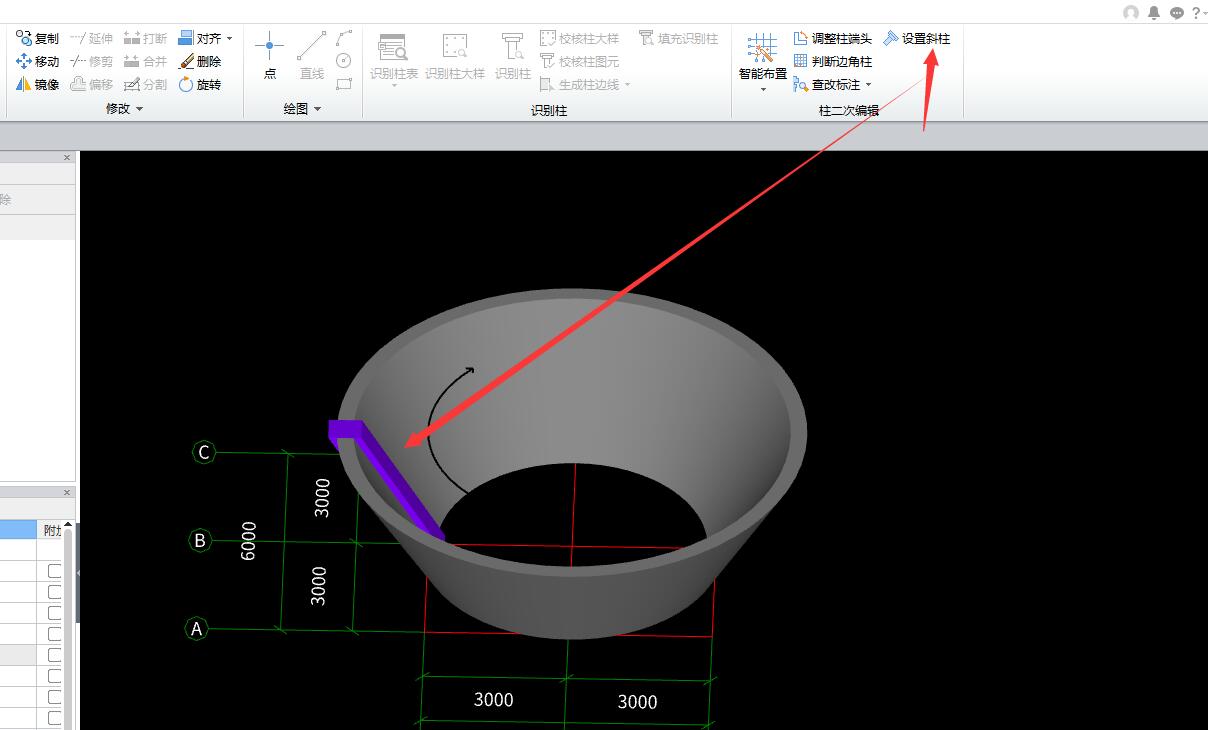Open the user avatar account icon

[1131, 13]
